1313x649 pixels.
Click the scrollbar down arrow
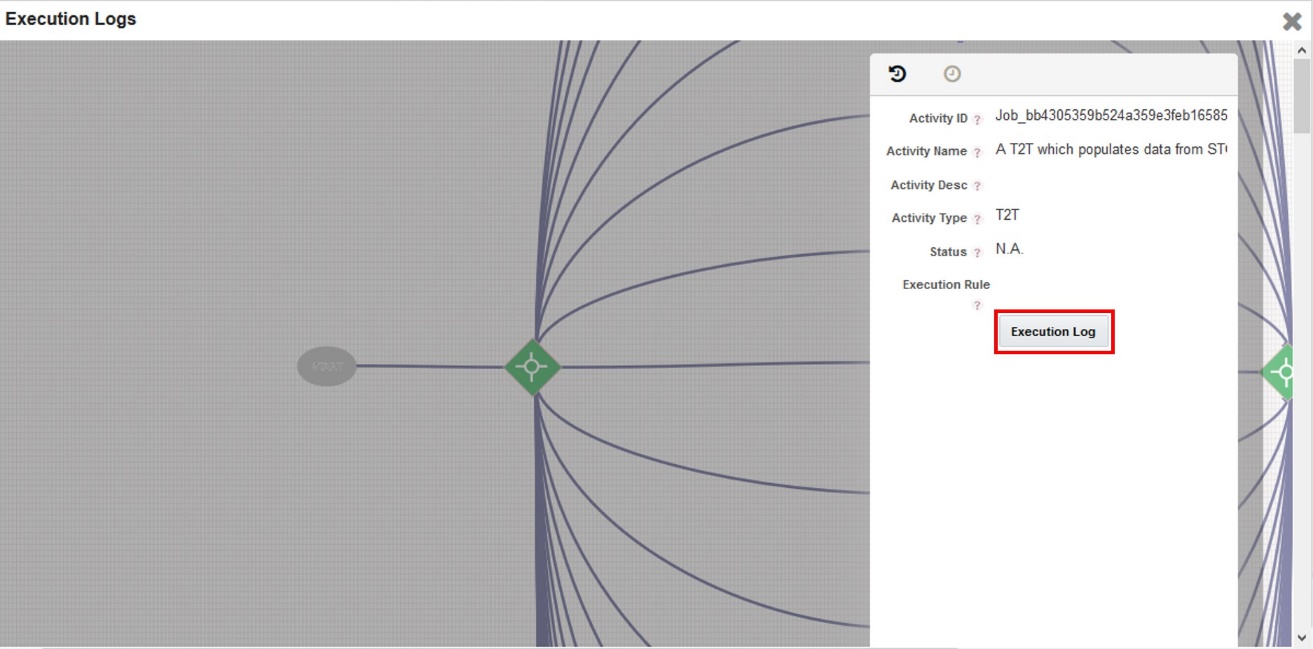[1302, 637]
